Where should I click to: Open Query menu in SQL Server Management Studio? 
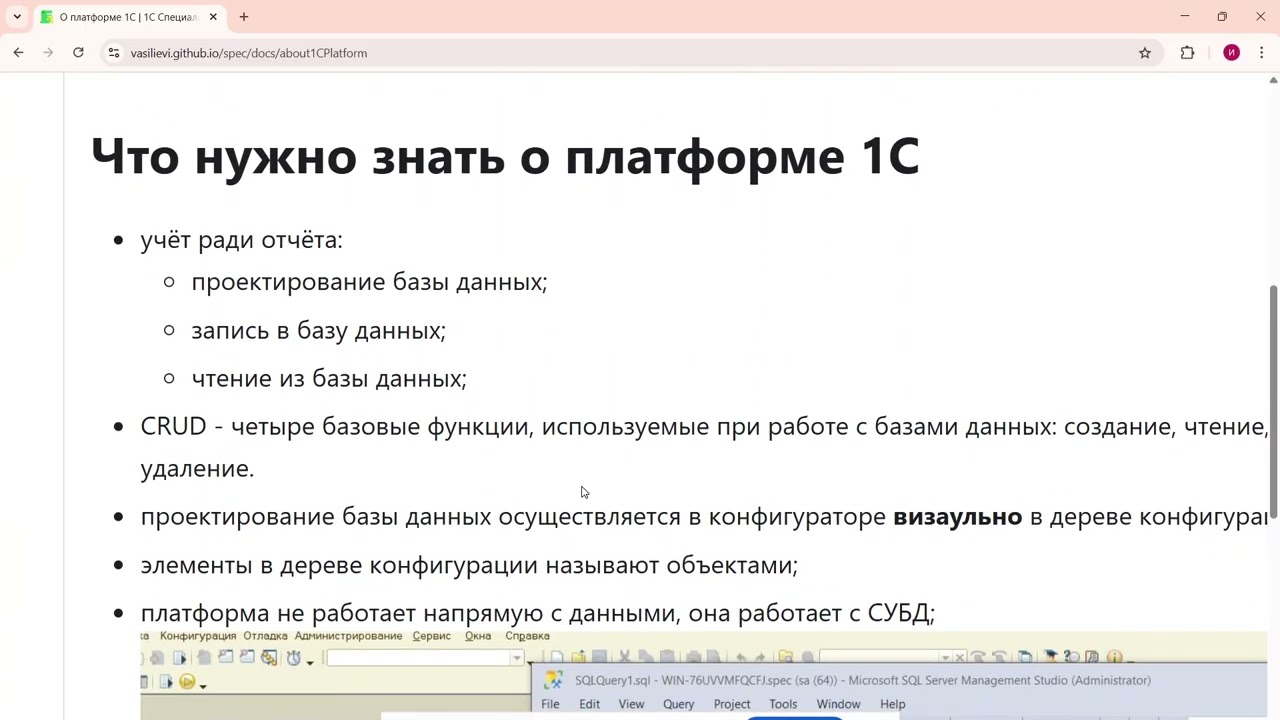click(x=678, y=704)
